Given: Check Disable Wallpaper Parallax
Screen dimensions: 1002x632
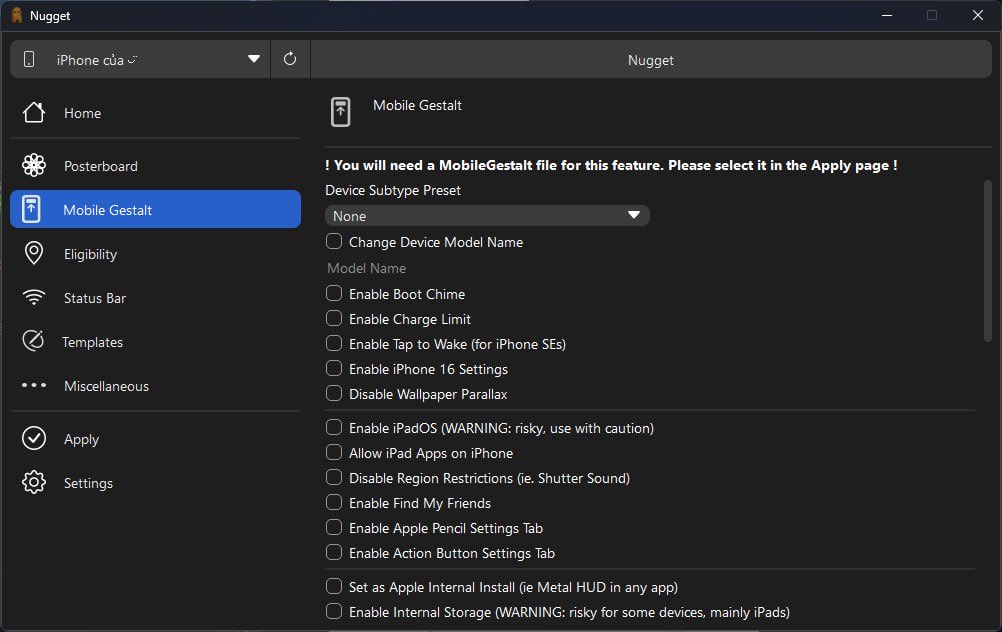Looking at the screenshot, I should coord(334,393).
